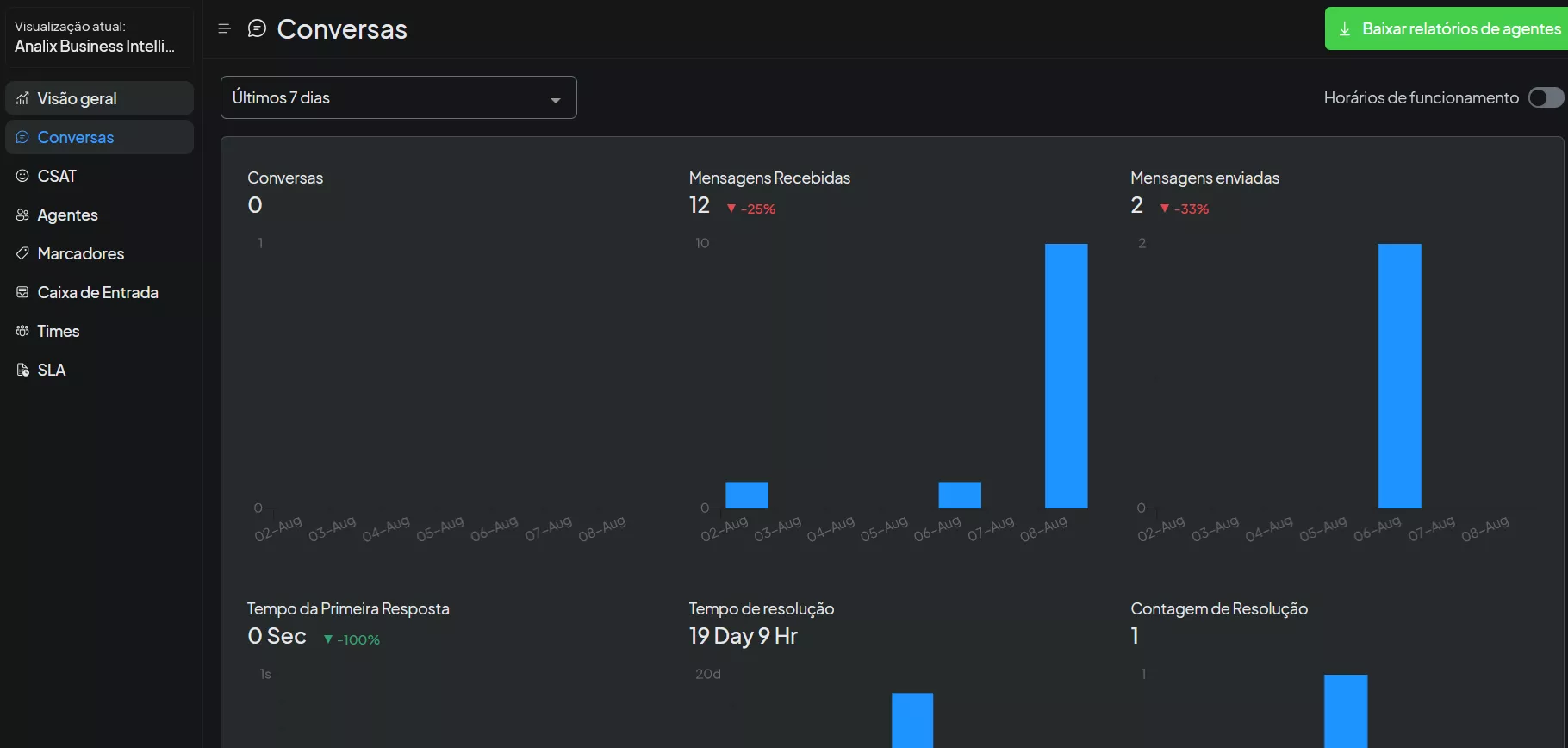Click the Visão geral chart icon

pyautogui.click(x=22, y=98)
